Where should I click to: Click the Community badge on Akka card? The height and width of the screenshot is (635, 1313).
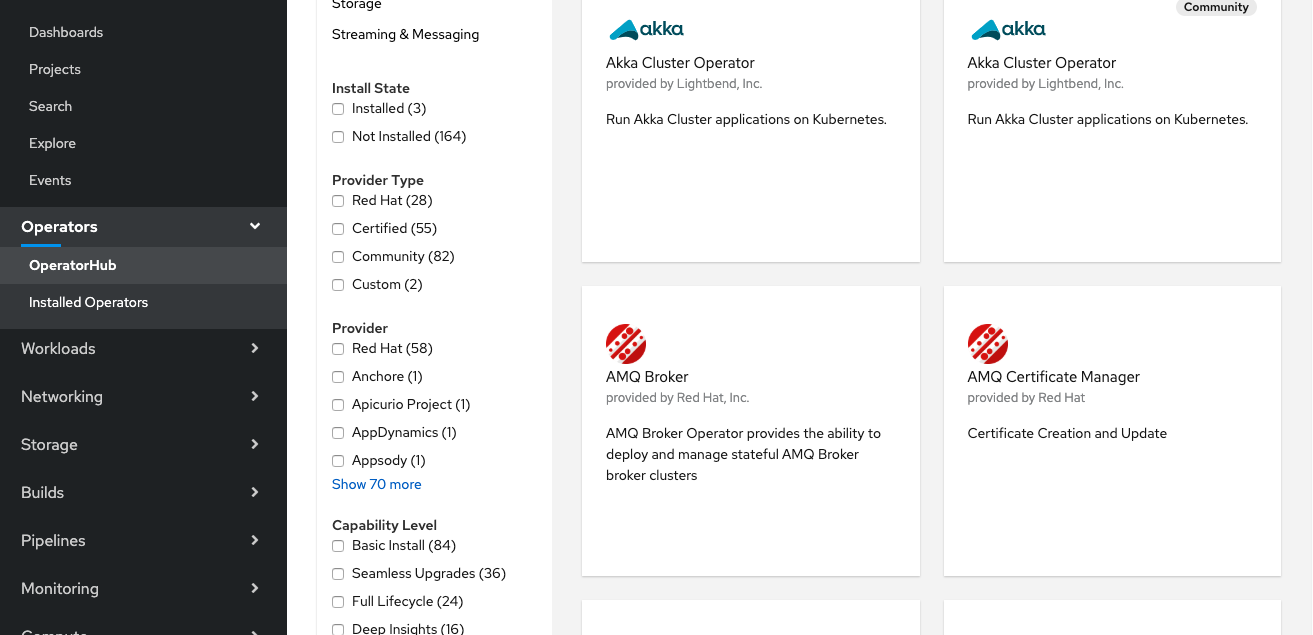coord(1216,7)
